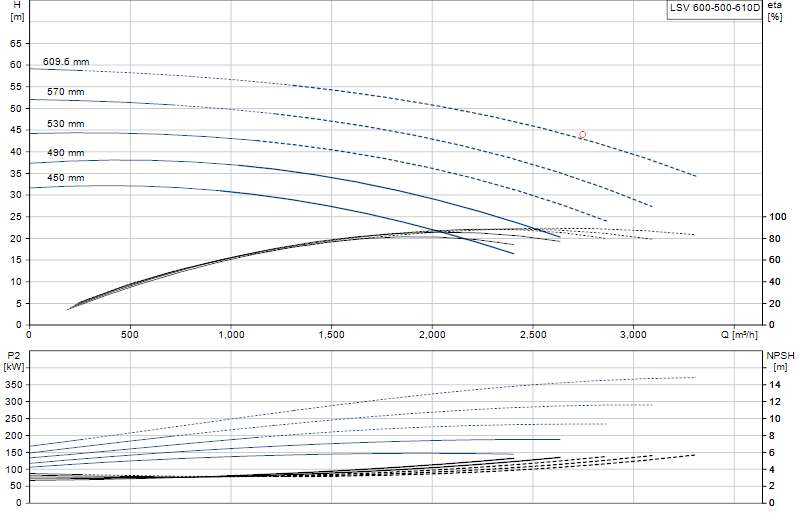Click the H [m] axis label

17,11
